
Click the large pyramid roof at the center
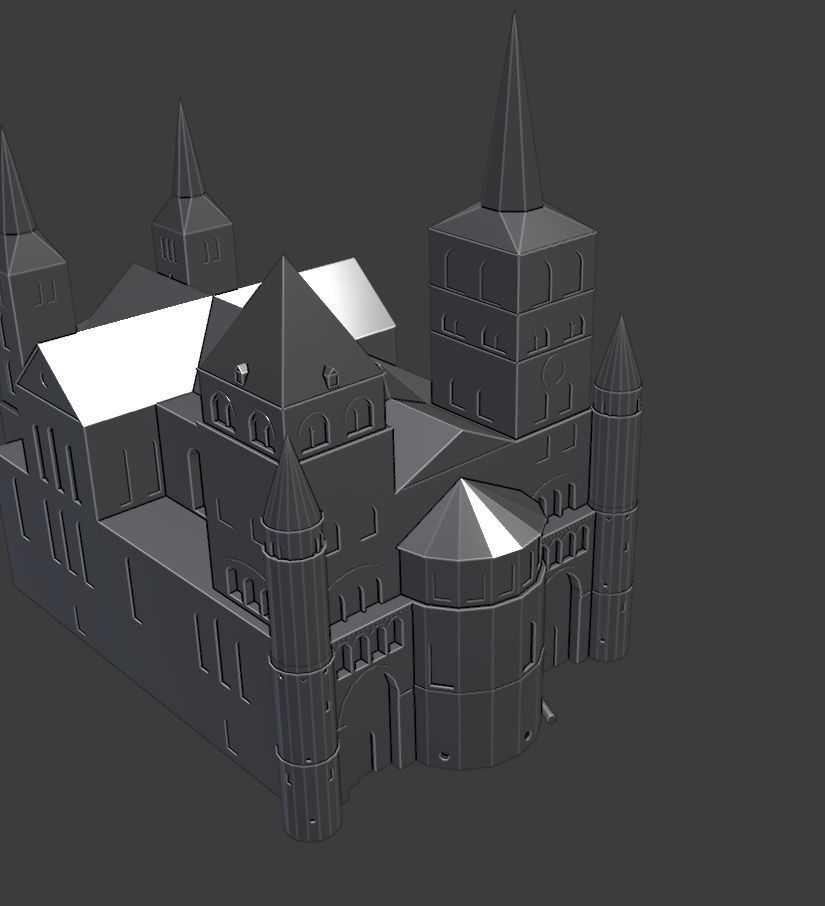tap(289, 332)
